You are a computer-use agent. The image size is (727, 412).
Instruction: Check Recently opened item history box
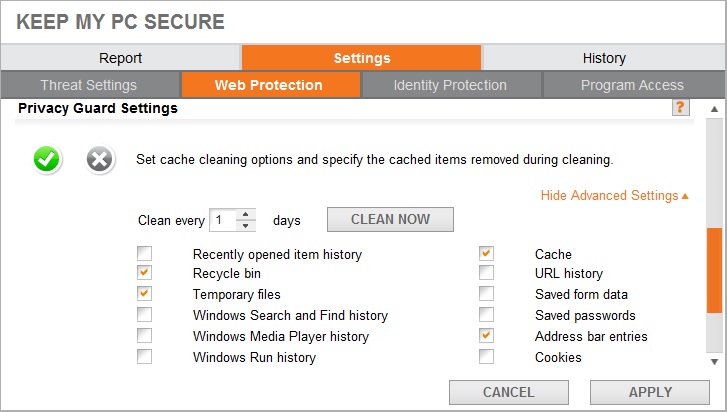[144, 254]
